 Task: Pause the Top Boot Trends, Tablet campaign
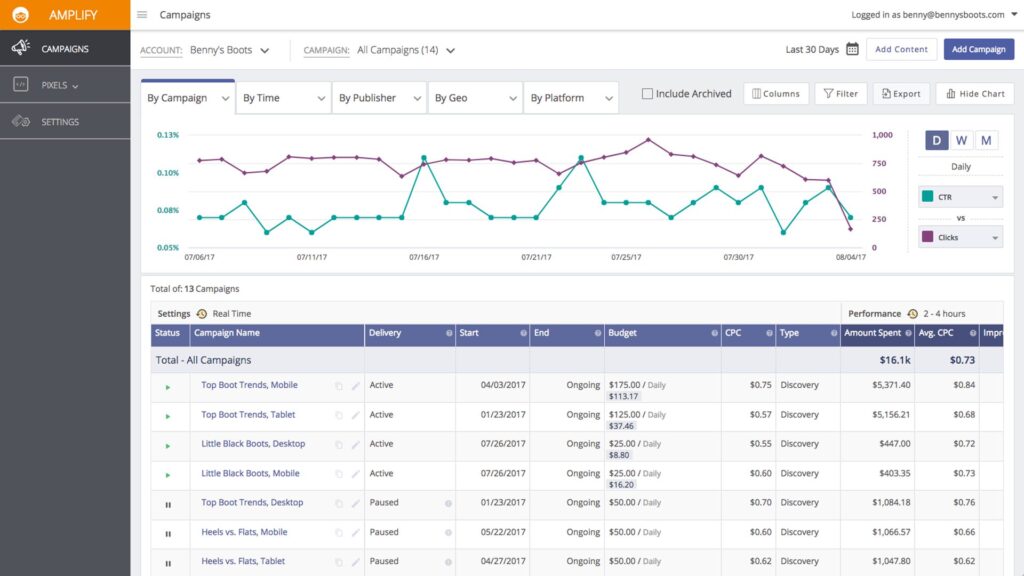tap(169, 414)
